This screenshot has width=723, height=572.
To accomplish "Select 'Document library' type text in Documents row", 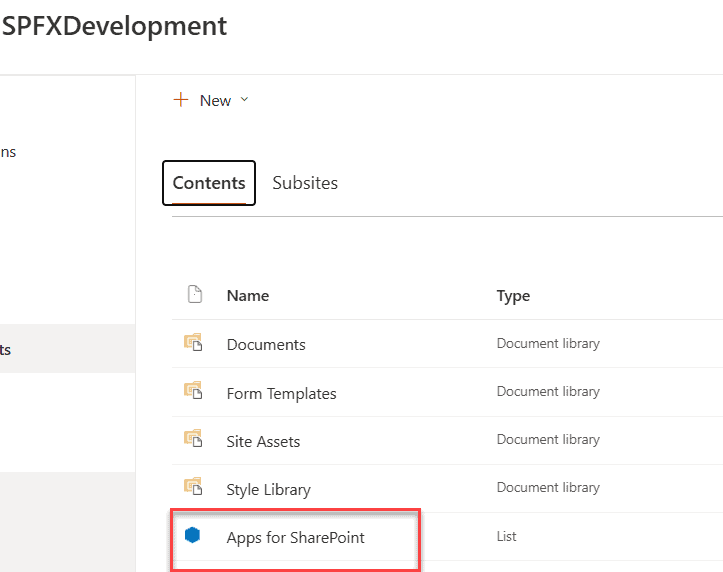I will pyautogui.click(x=548, y=344).
